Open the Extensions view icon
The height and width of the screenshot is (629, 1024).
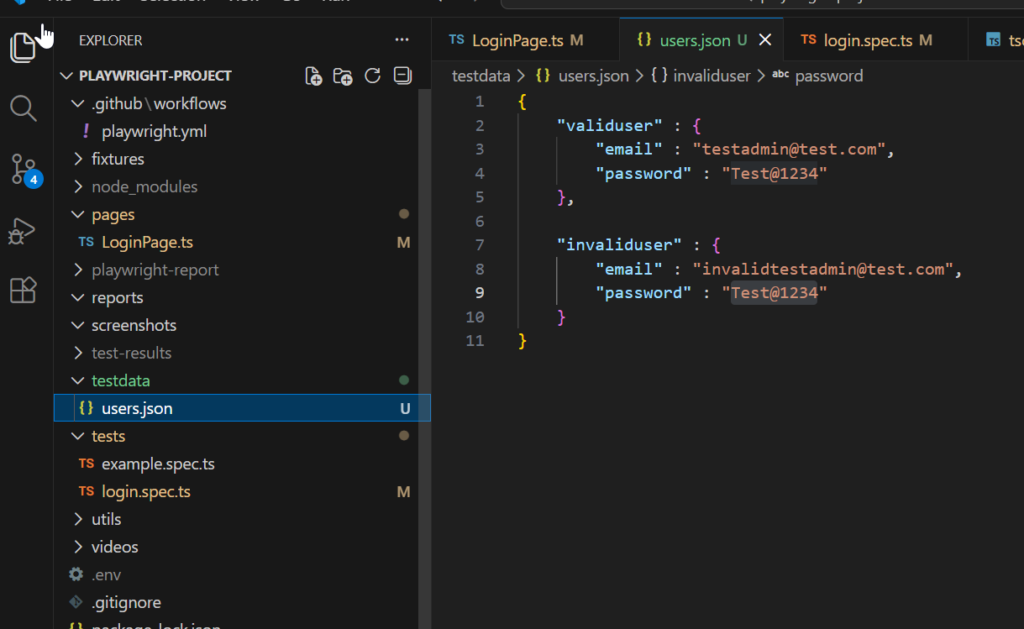point(22,290)
